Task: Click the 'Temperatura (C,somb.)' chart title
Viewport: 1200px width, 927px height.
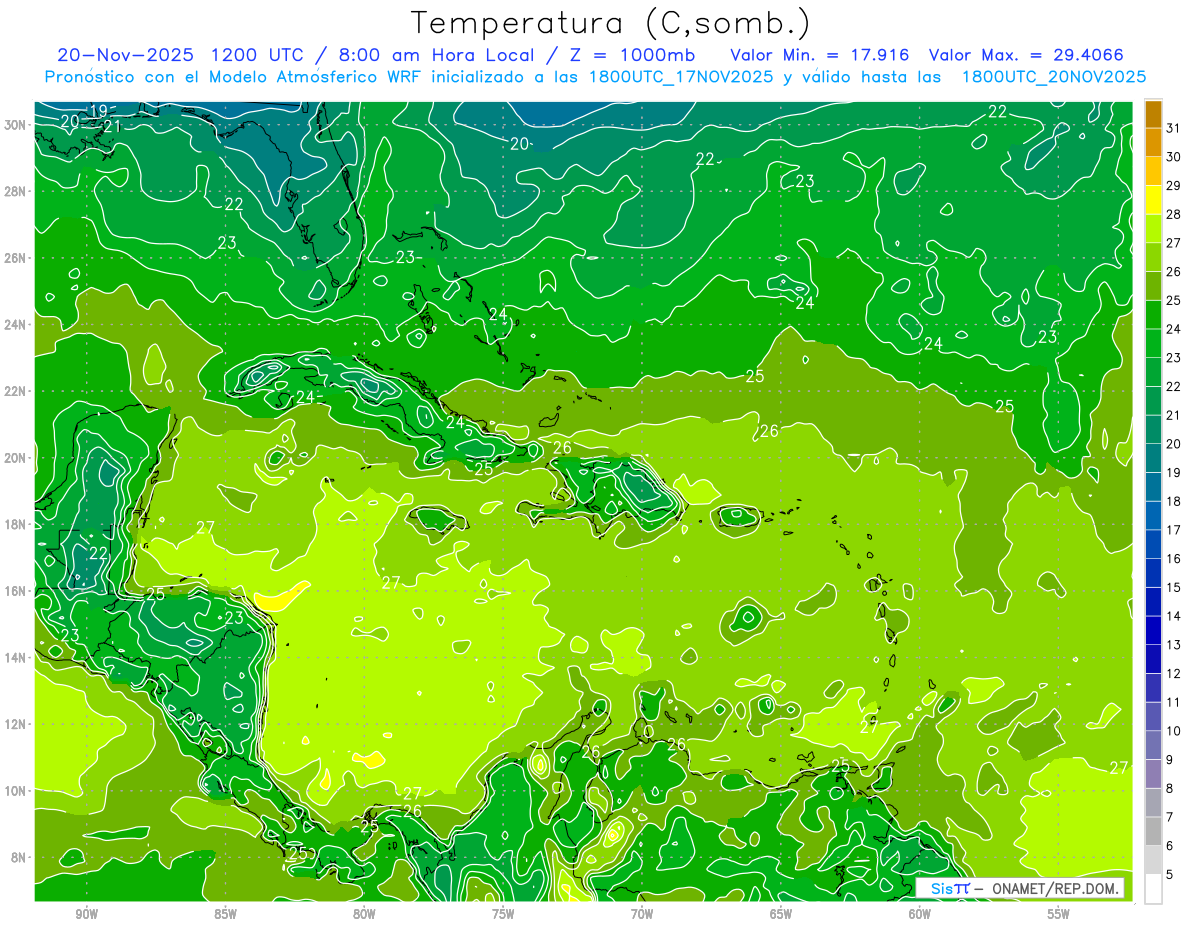Action: point(611,23)
